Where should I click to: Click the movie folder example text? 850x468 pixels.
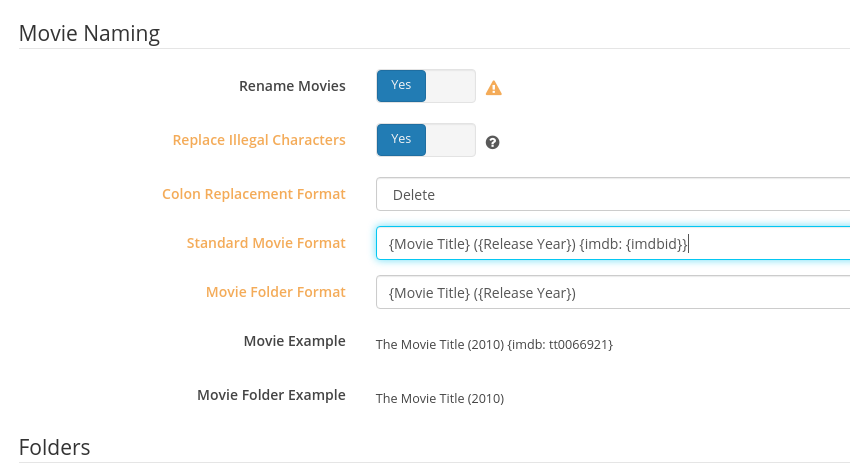pyautogui.click(x=440, y=398)
